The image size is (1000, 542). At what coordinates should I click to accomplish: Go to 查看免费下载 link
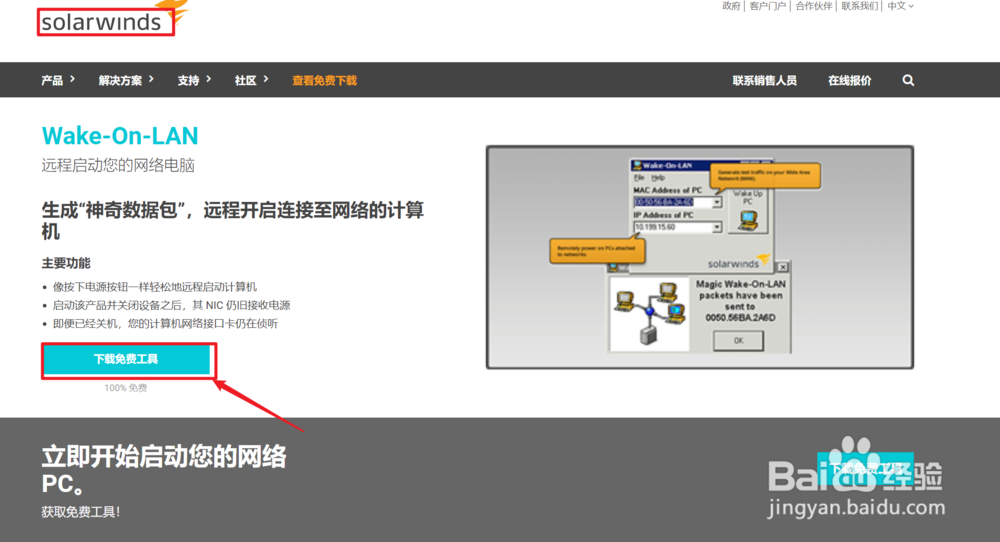click(325, 80)
